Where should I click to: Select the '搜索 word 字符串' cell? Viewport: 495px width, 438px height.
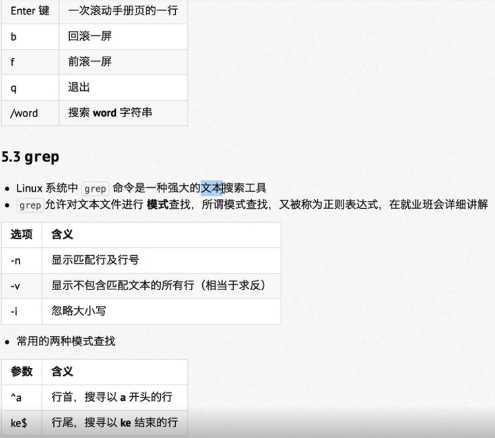point(123,113)
